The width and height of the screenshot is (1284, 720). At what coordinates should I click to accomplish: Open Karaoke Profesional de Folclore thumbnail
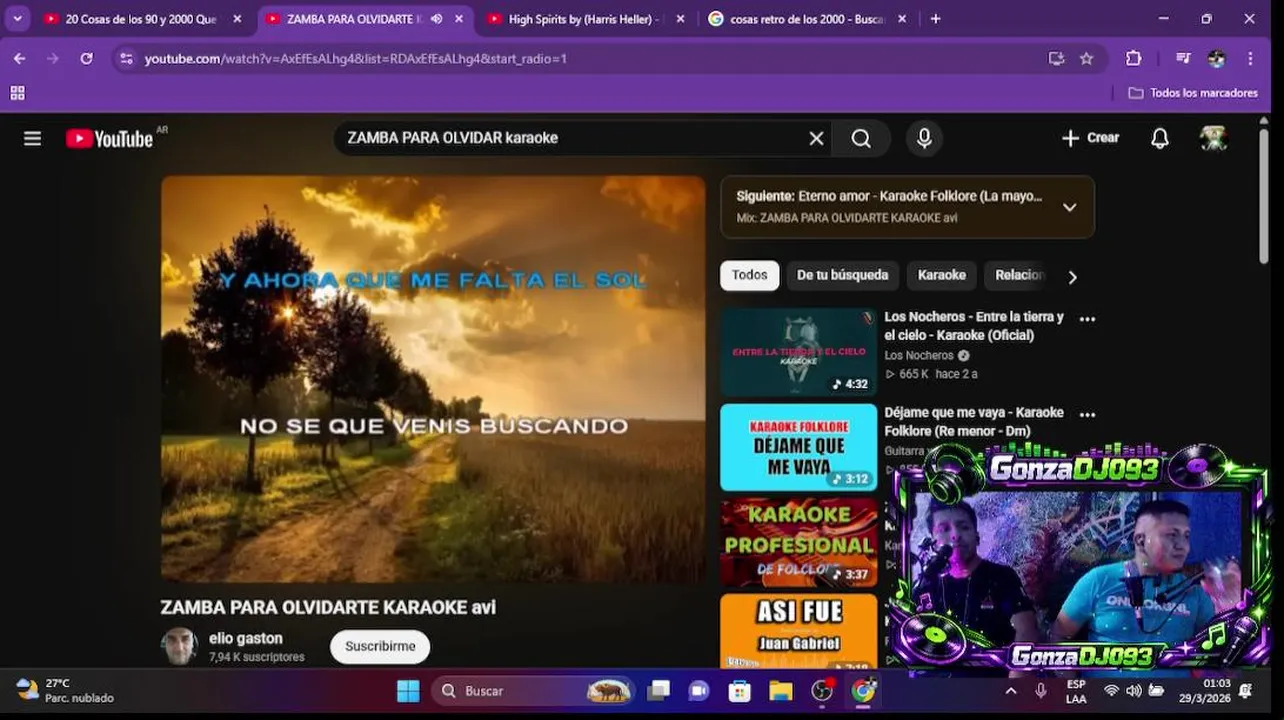point(798,542)
